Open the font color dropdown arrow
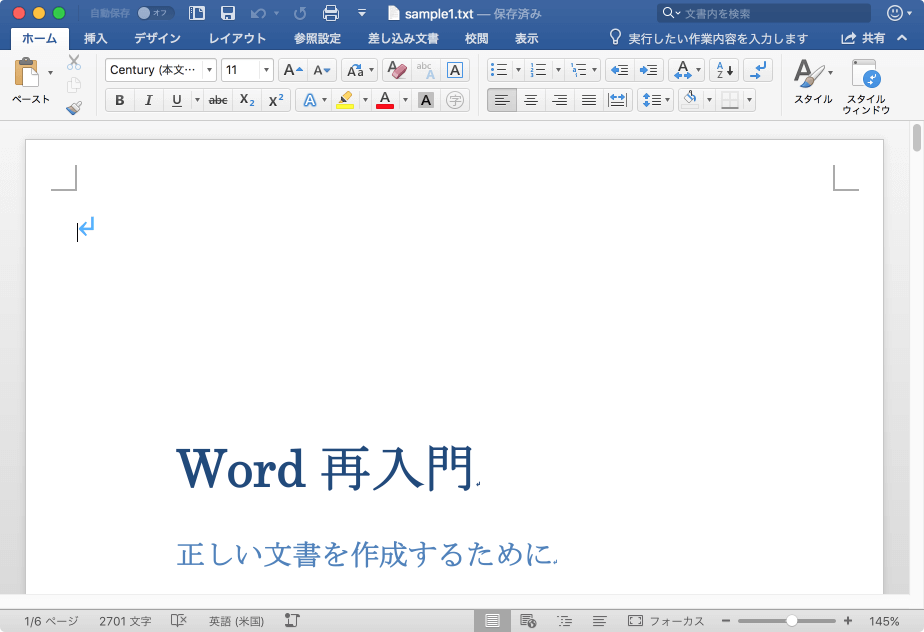The image size is (924, 632). tap(405, 100)
